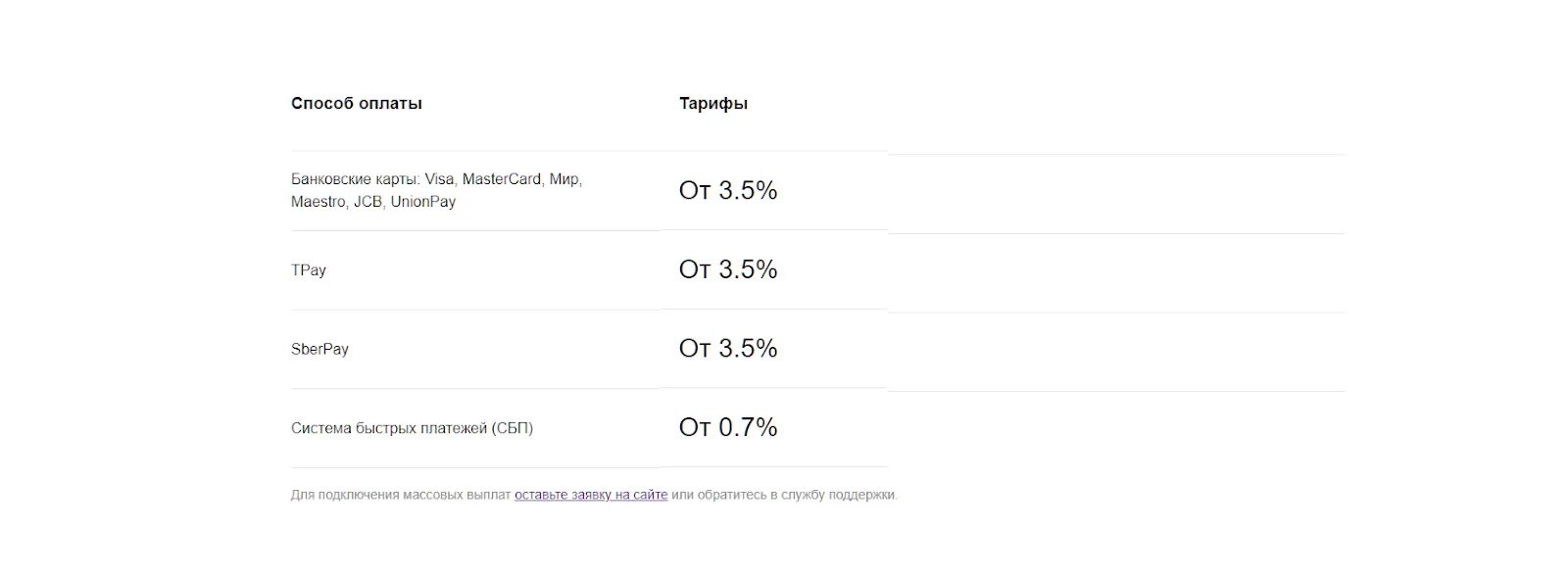Click the 'От 3.5%' rate for bank cards

pyautogui.click(x=728, y=190)
